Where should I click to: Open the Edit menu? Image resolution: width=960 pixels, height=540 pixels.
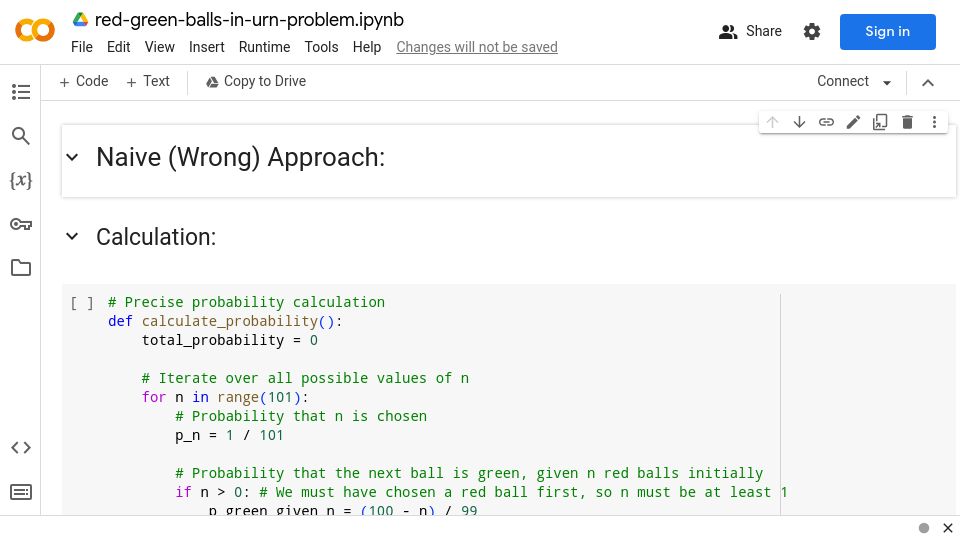pyautogui.click(x=118, y=47)
